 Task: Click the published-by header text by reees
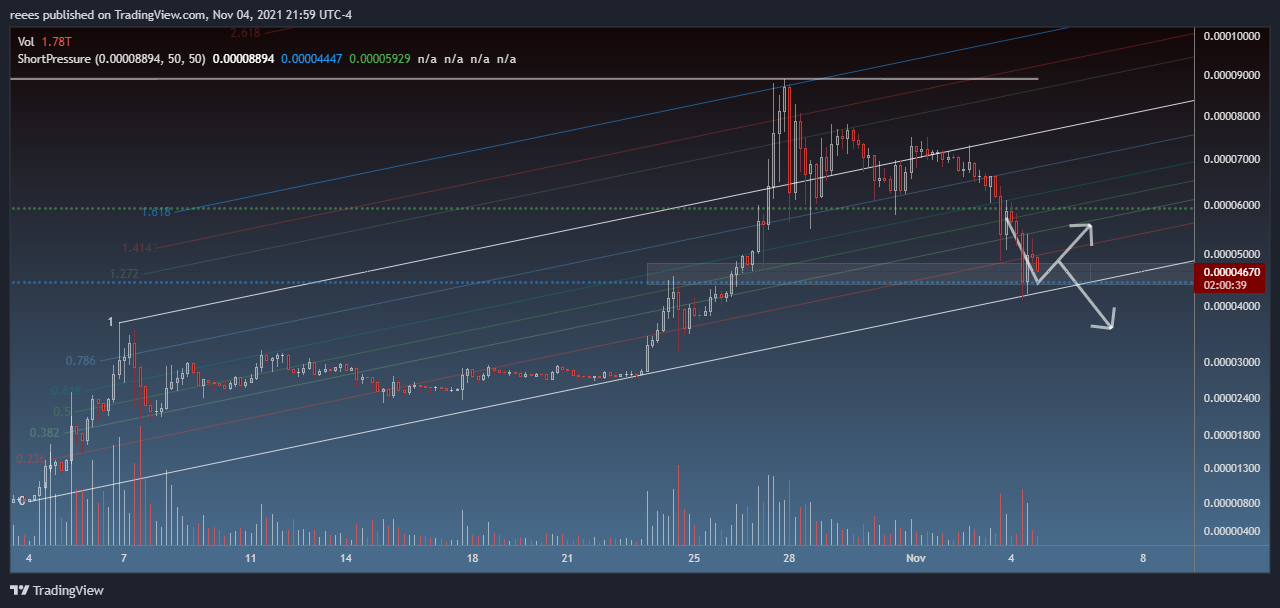coord(181,14)
